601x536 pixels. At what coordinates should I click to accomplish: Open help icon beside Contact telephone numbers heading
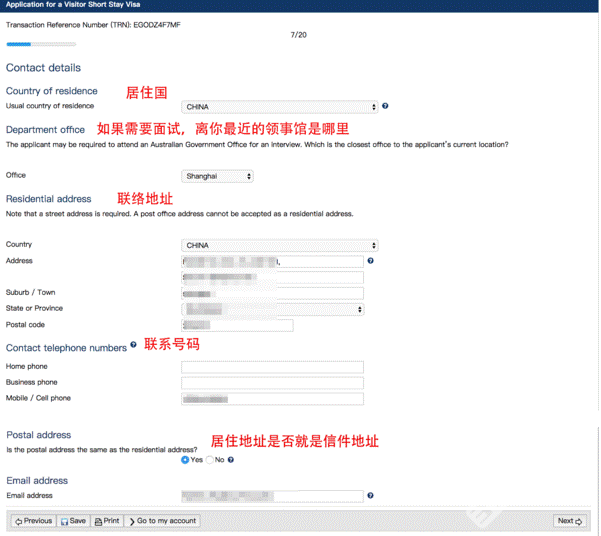click(x=133, y=344)
